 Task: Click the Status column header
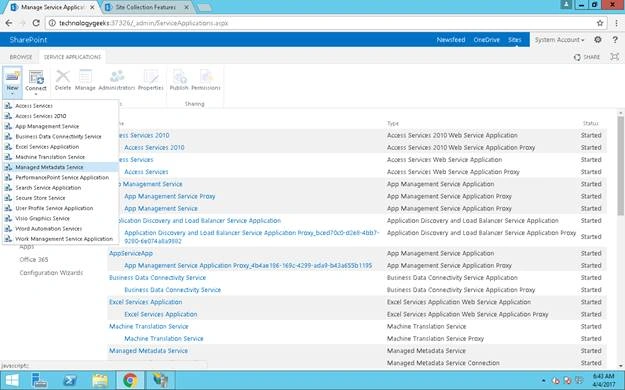tap(590, 123)
